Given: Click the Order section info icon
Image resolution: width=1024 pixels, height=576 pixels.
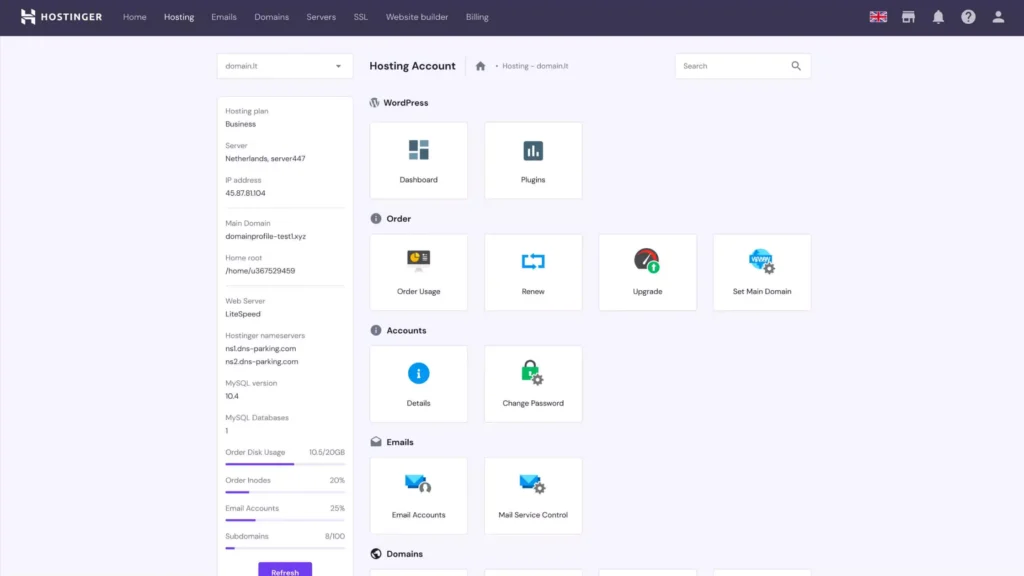Looking at the screenshot, I should [x=376, y=219].
